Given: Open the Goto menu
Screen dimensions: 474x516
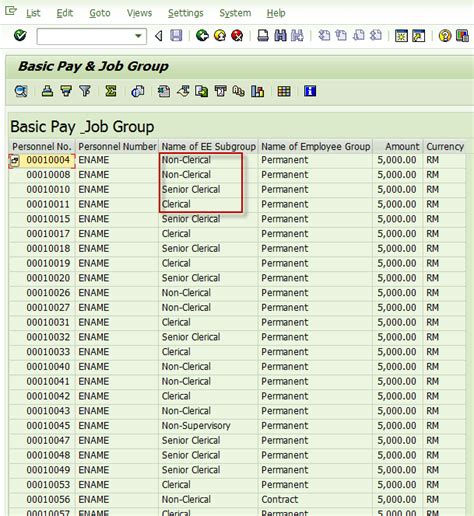Looking at the screenshot, I should click(x=100, y=13).
